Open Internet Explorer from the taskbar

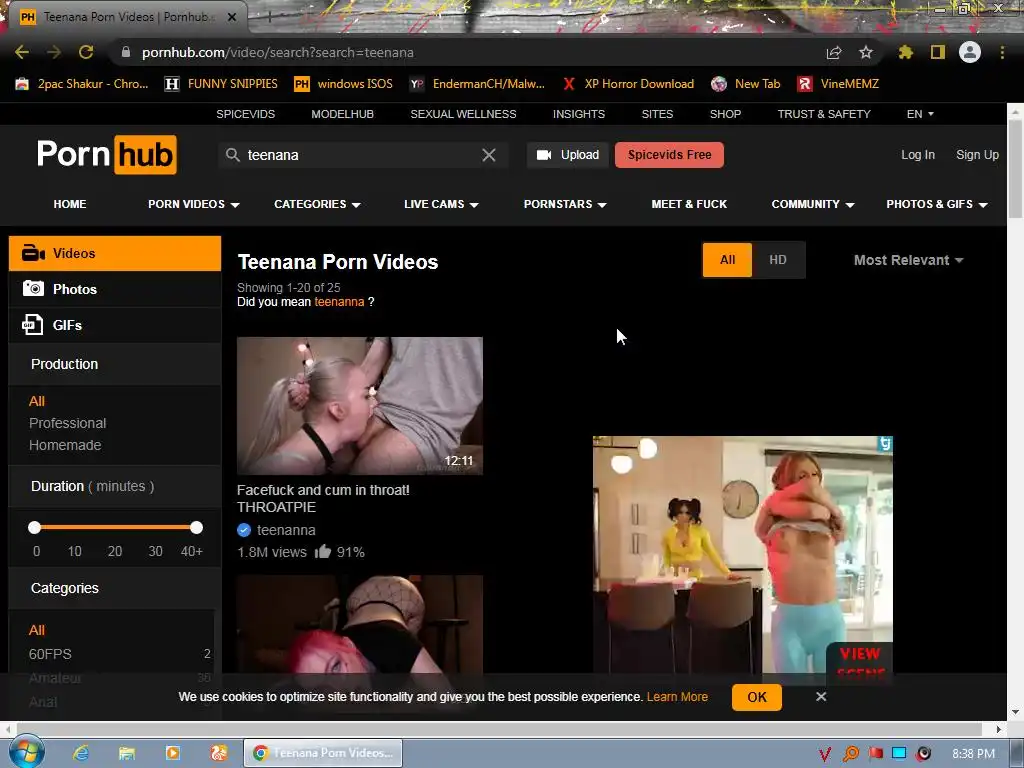(x=81, y=753)
